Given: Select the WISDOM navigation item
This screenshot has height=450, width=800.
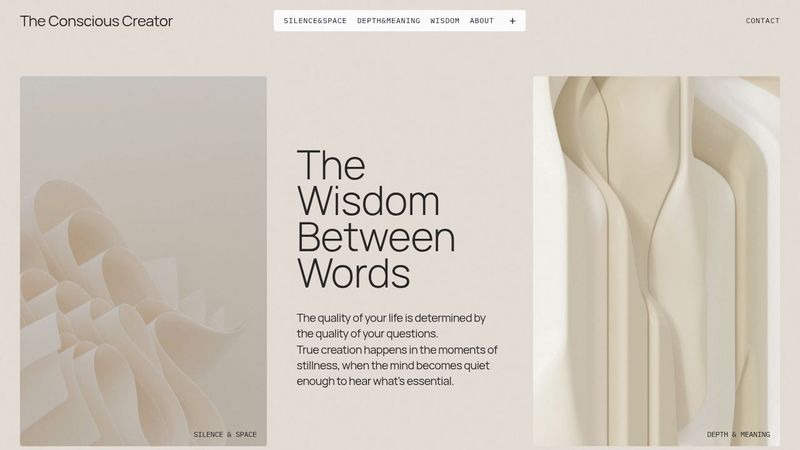Looking at the screenshot, I should point(444,21).
